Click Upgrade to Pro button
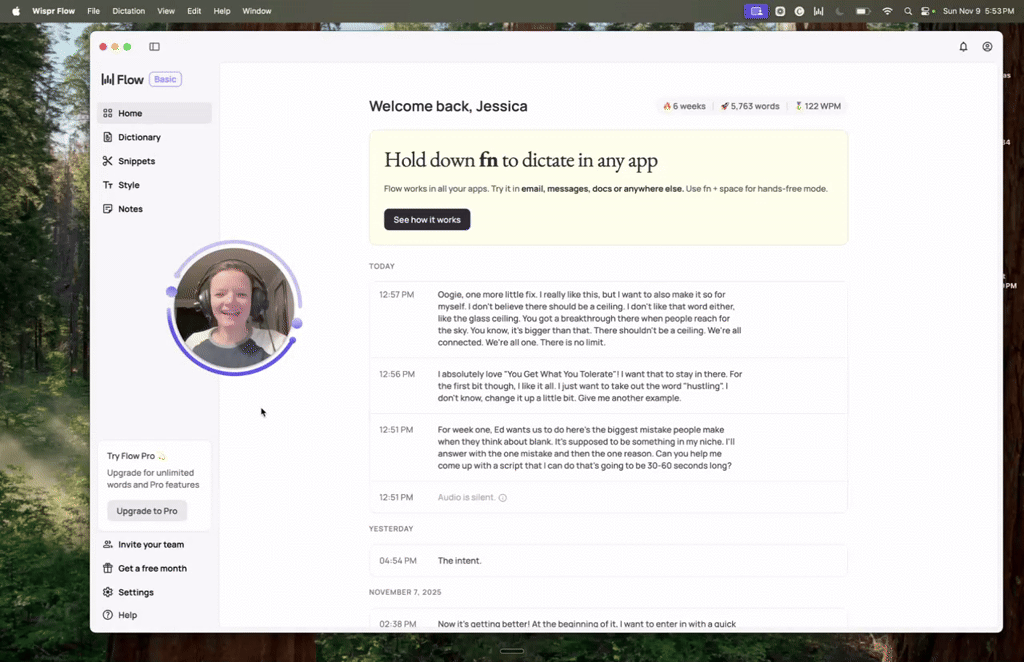The width and height of the screenshot is (1024, 662). (x=147, y=511)
